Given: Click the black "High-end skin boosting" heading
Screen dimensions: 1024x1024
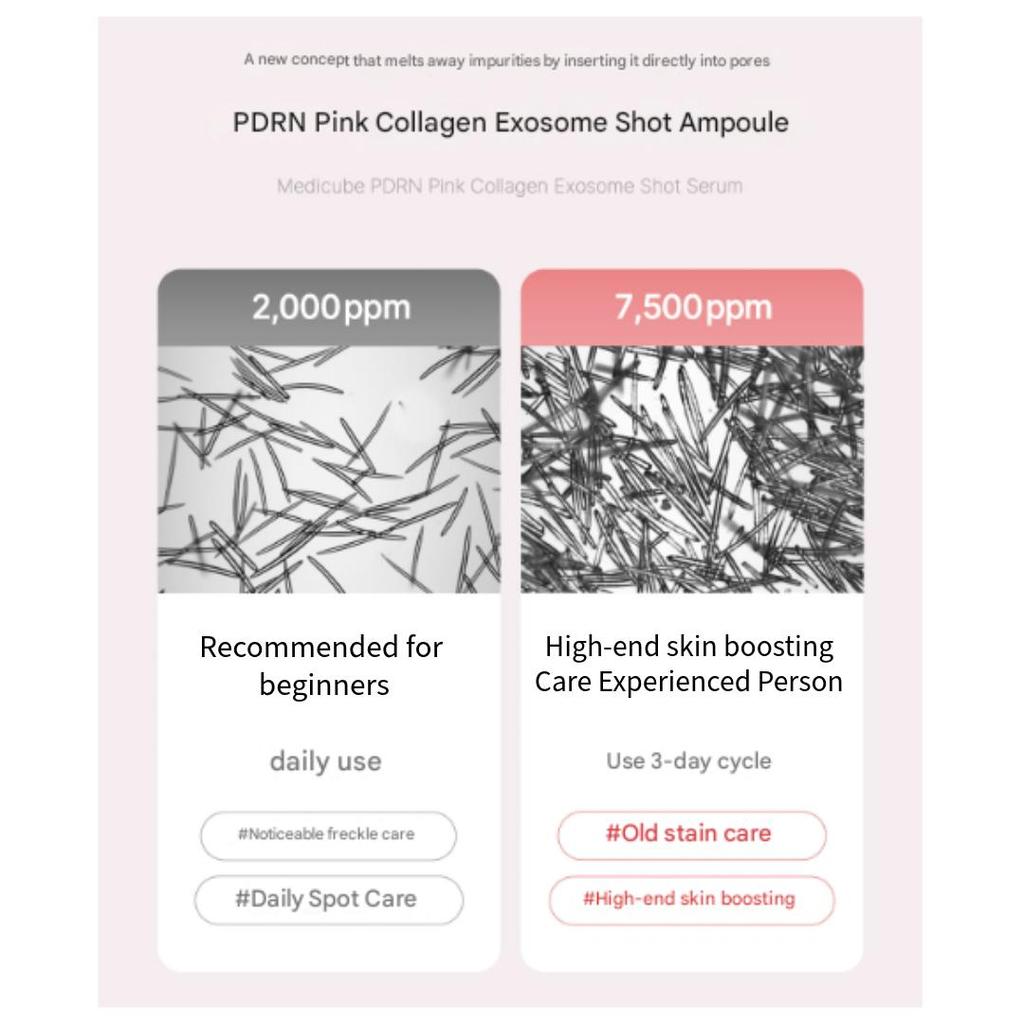Looking at the screenshot, I should [x=689, y=646].
